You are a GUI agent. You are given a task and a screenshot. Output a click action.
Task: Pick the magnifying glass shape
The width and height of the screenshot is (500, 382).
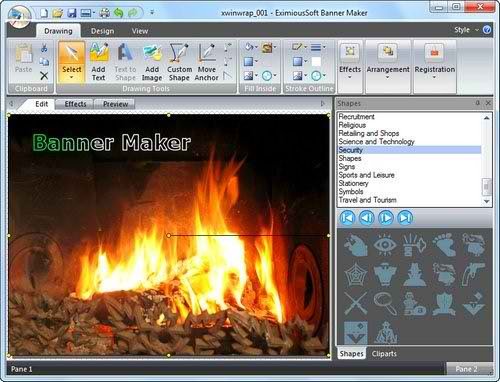[385, 304]
